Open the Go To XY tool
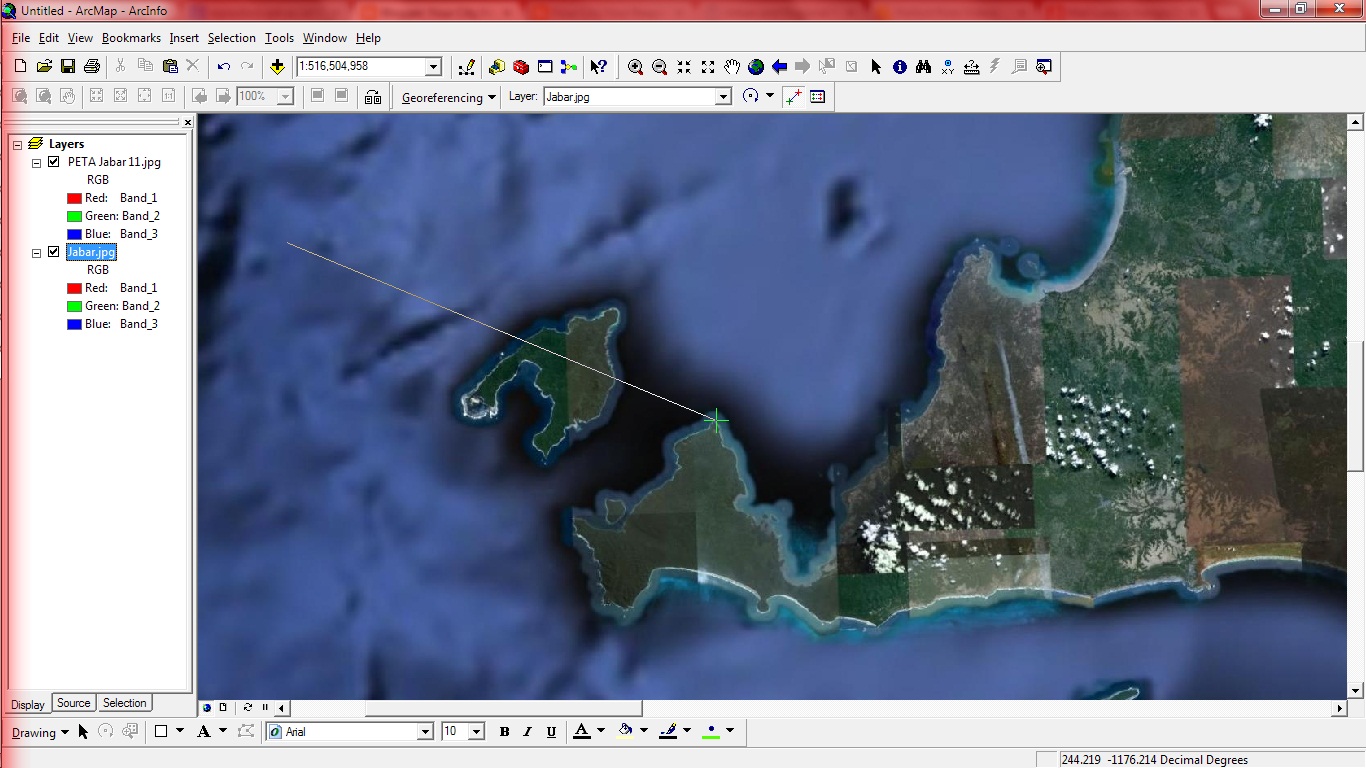The width and height of the screenshot is (1366, 768). pos(947,67)
